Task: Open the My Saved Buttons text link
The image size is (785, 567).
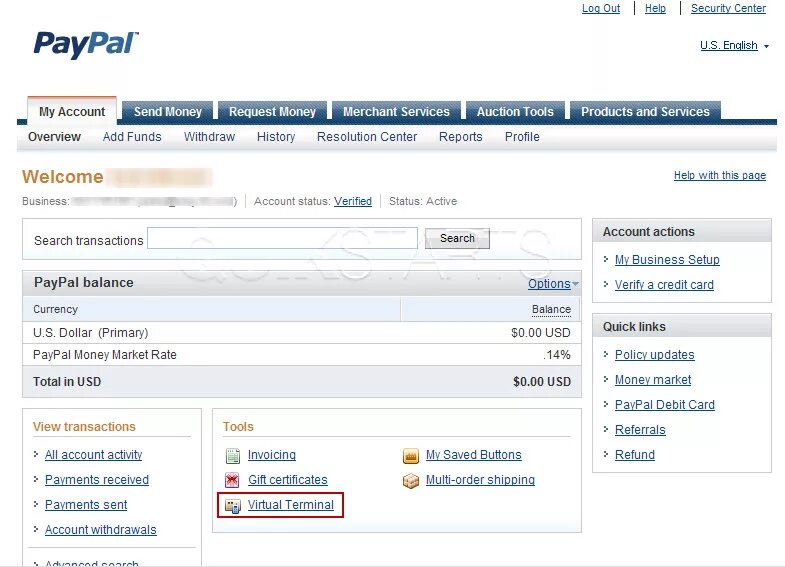Action: coord(474,455)
